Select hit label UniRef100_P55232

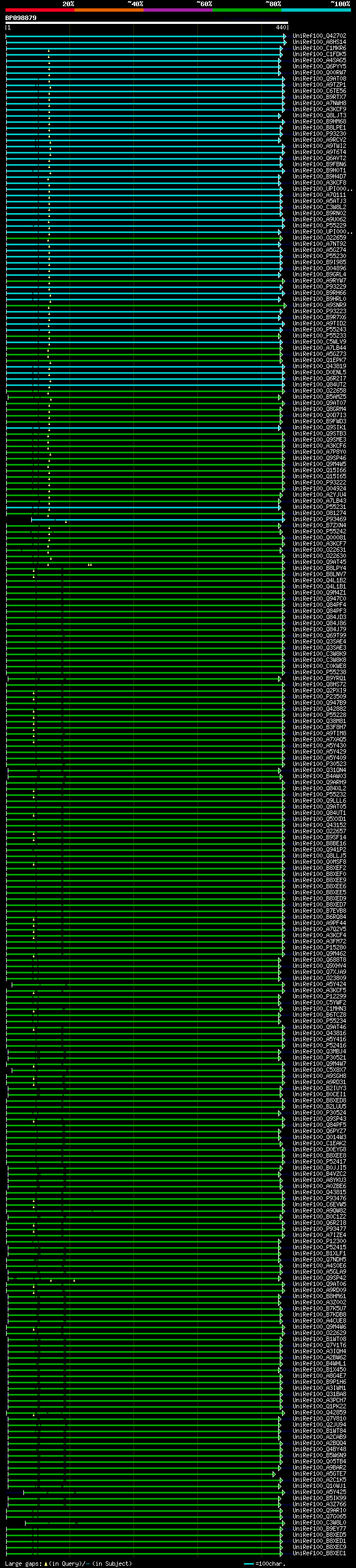319,794
